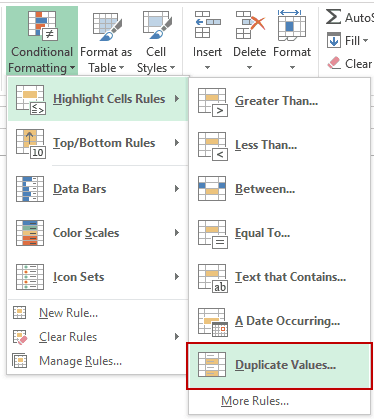Select Top/Bottom Rules menu label
This screenshot has width=376, height=419.
point(104,143)
